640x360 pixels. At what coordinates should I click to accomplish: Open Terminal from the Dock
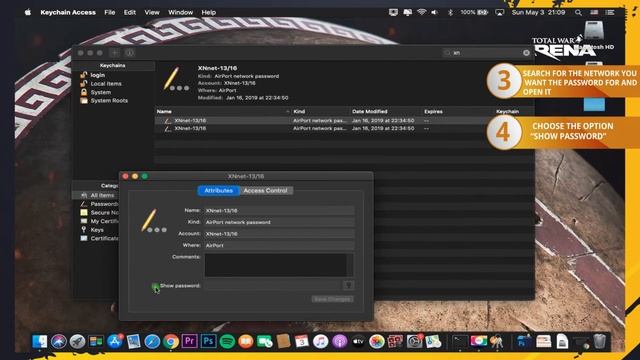(x=460, y=341)
